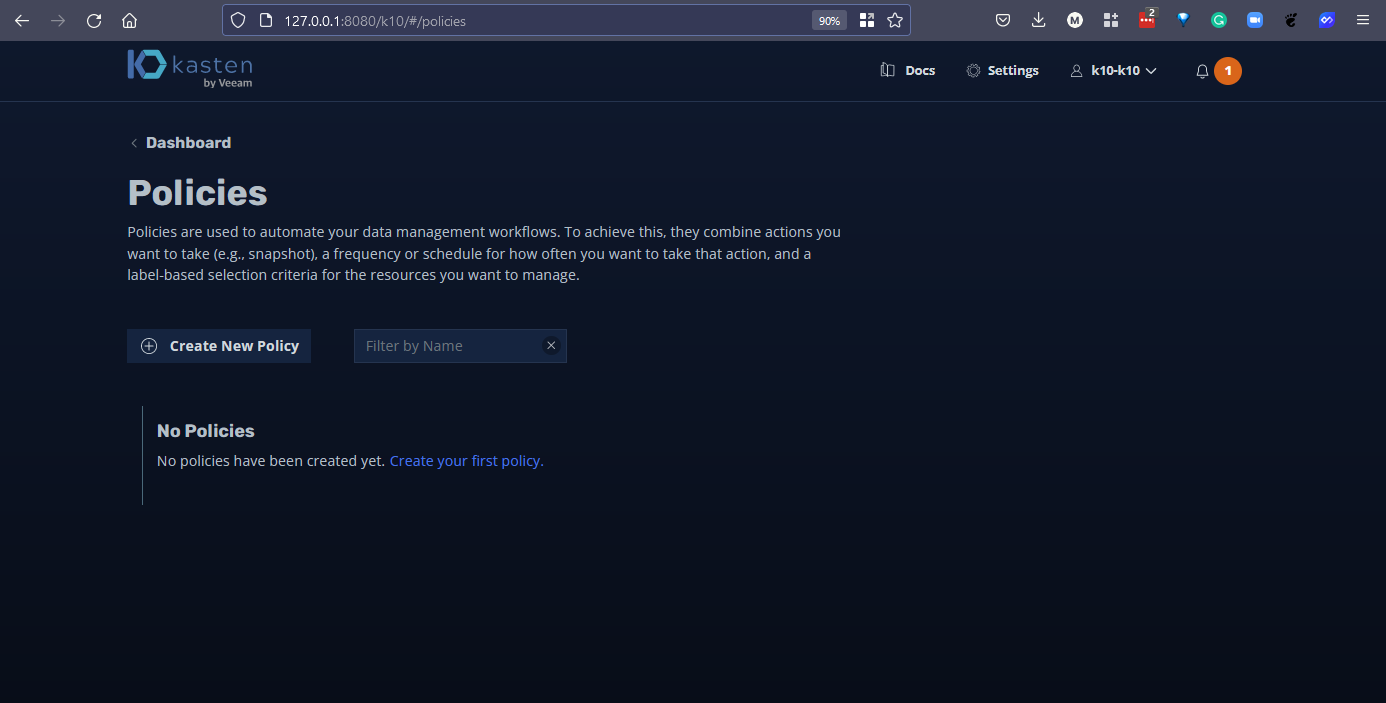
Task: Bookmark this page with star icon
Action: pyautogui.click(x=895, y=20)
